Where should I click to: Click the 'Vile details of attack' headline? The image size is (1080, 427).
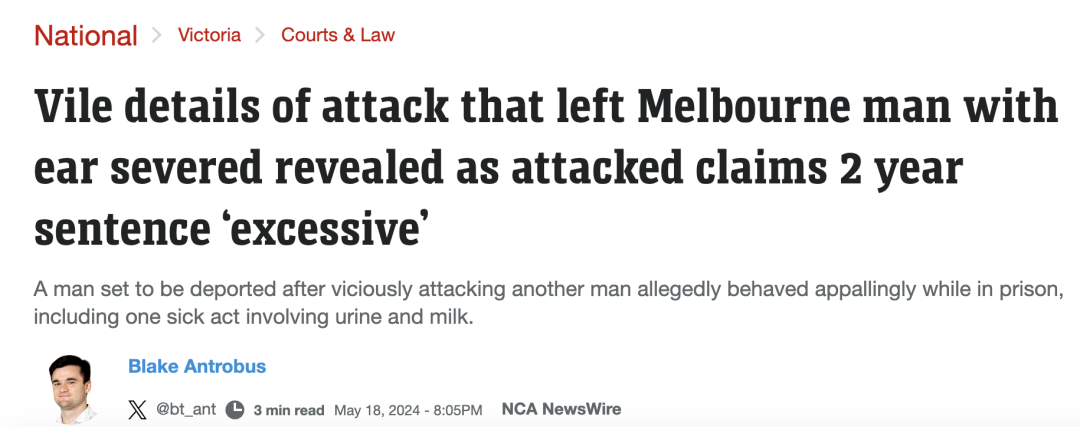coord(546,168)
